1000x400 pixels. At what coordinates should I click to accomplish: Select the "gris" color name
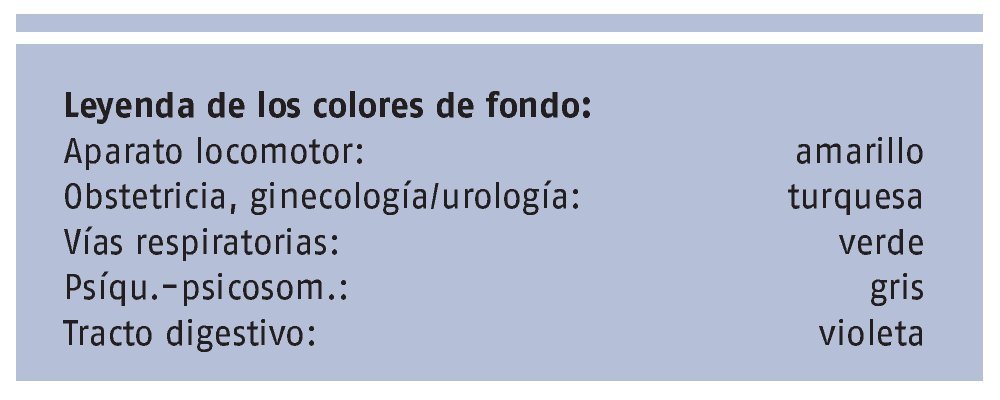[x=896, y=289]
